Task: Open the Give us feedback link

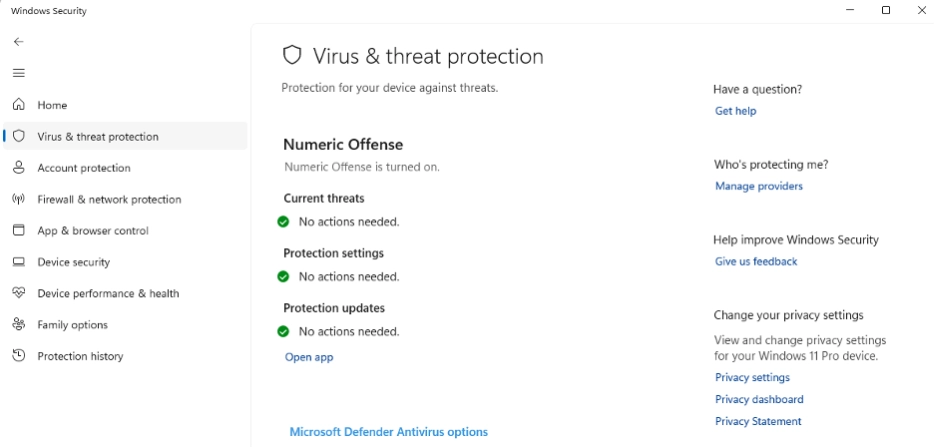Action: click(x=756, y=262)
